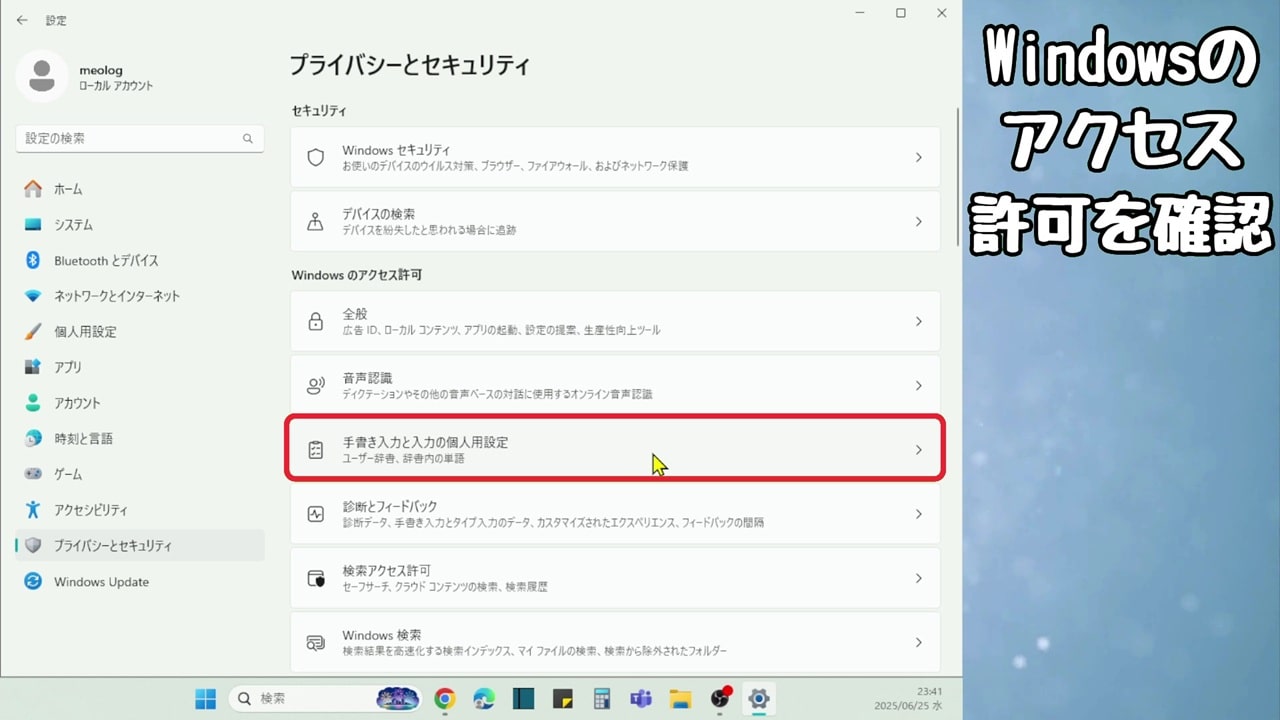Click the description デバイスを紛失したと思われる場合に追跡
1280x720 pixels.
pos(429,230)
